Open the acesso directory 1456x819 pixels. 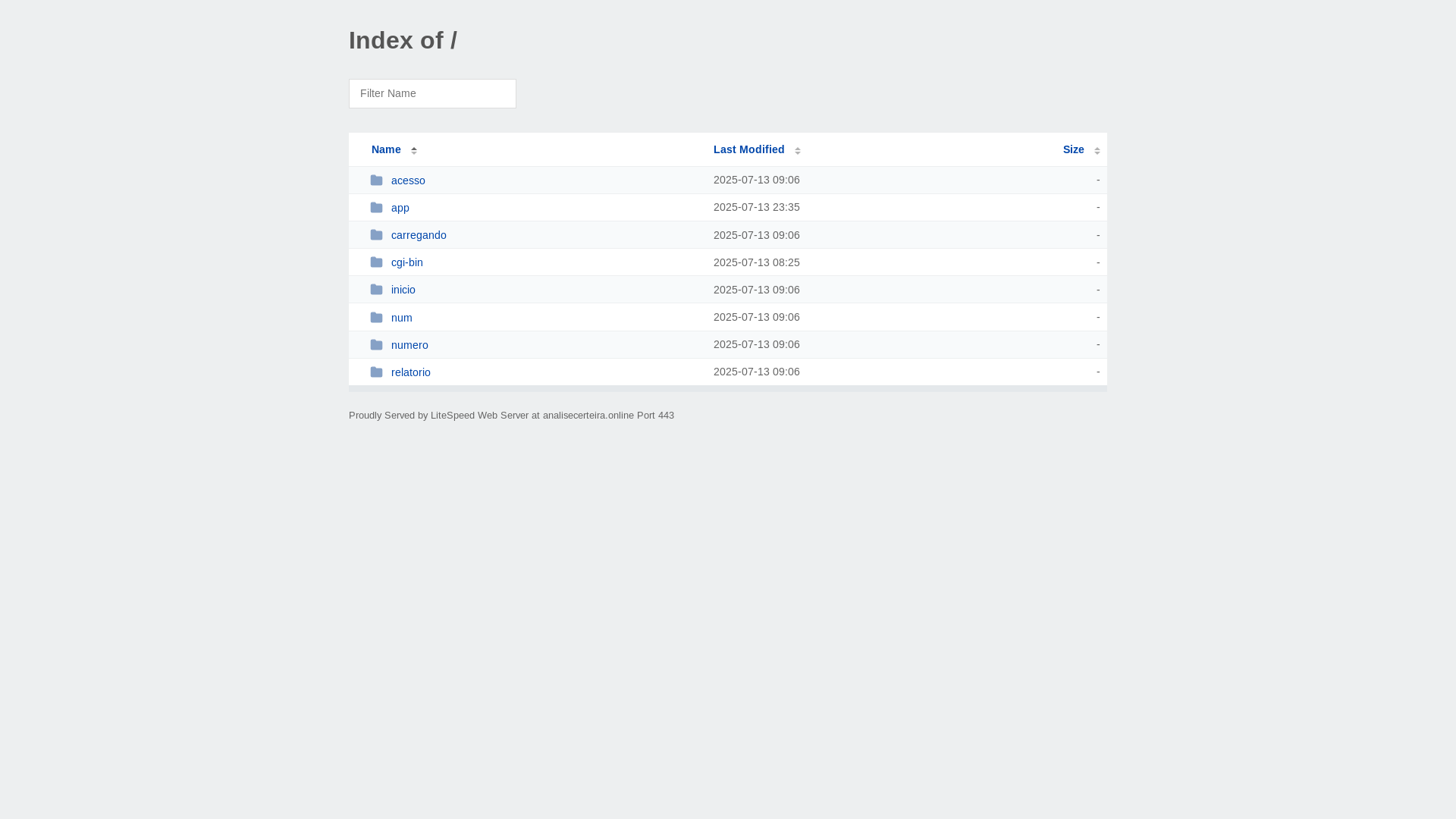point(408,180)
